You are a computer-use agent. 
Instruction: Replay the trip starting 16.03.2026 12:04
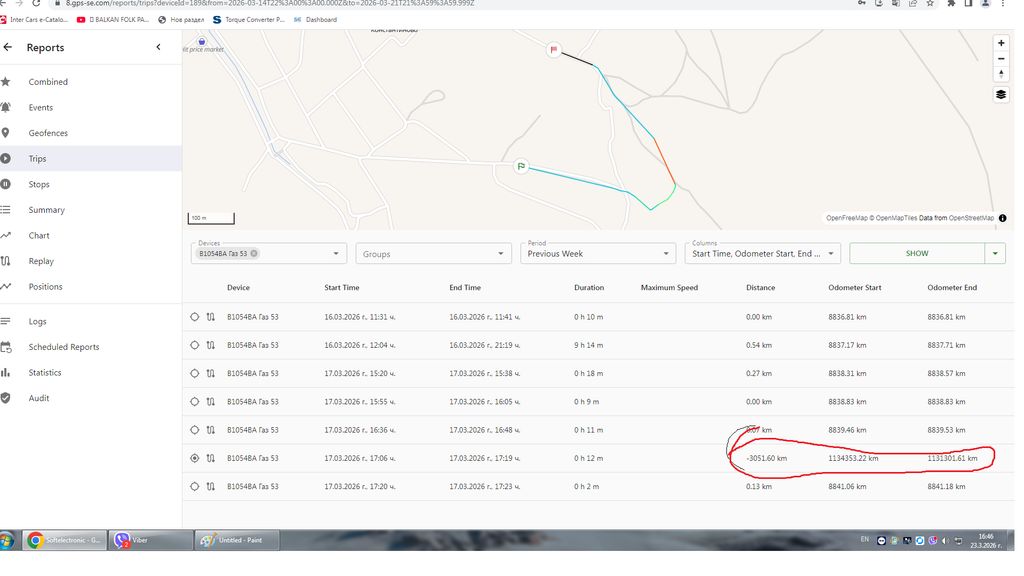[210, 345]
